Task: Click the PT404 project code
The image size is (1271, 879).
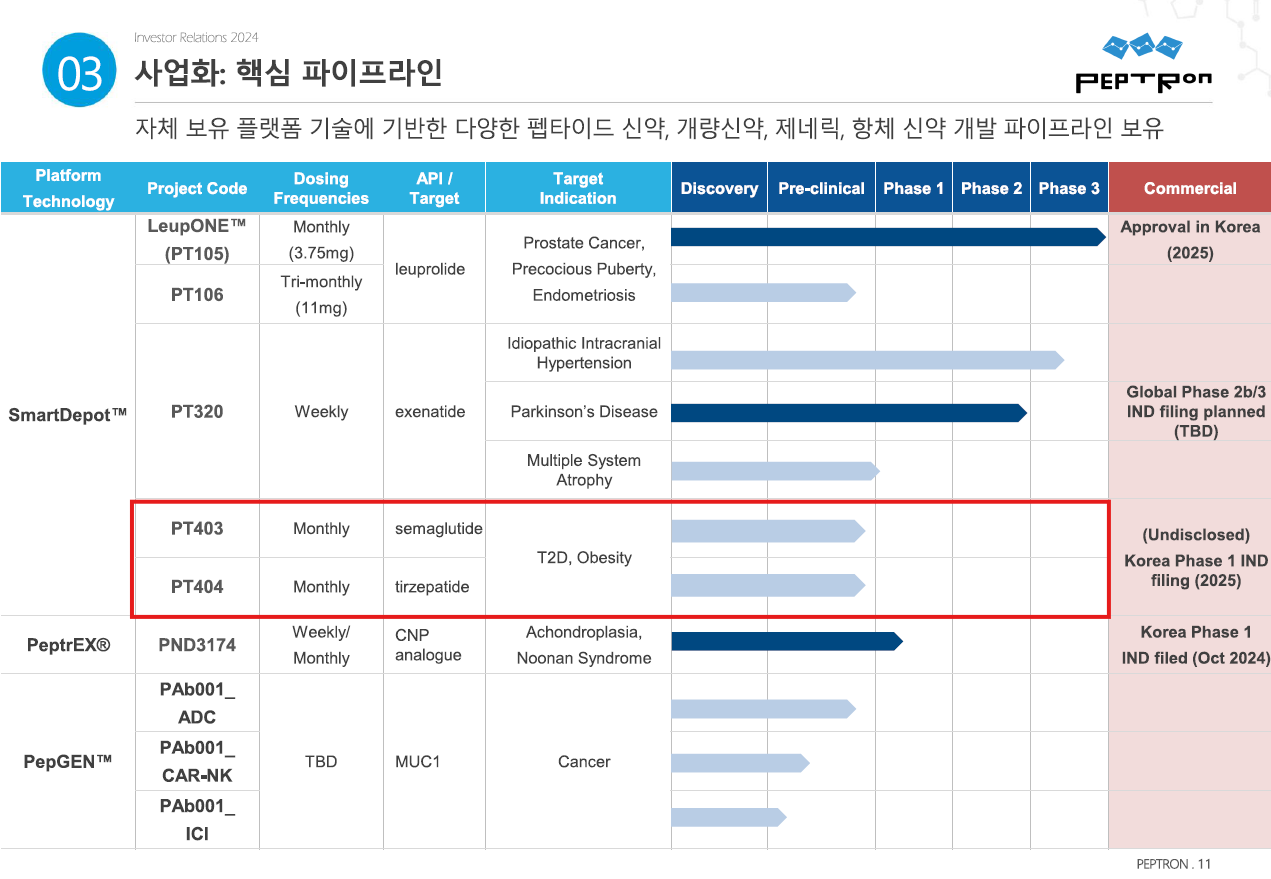Action: click(197, 586)
